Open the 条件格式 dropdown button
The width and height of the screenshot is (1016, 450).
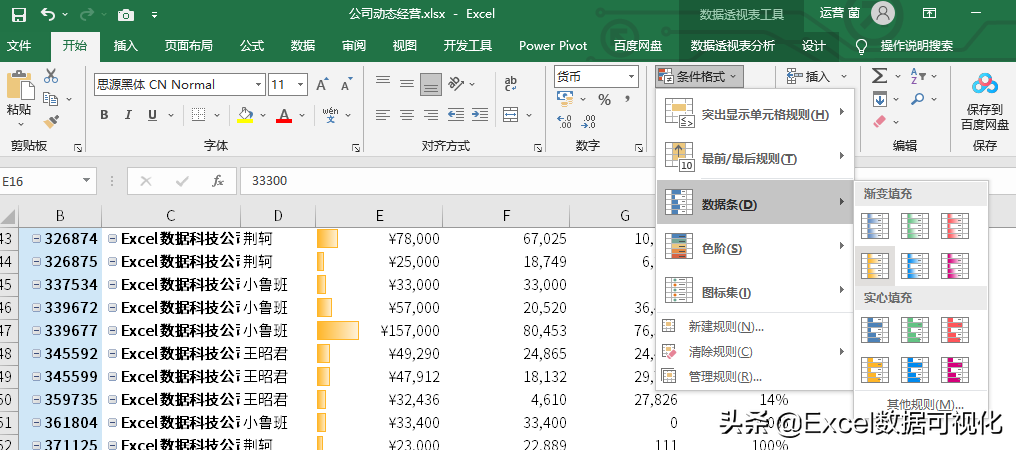click(698, 77)
